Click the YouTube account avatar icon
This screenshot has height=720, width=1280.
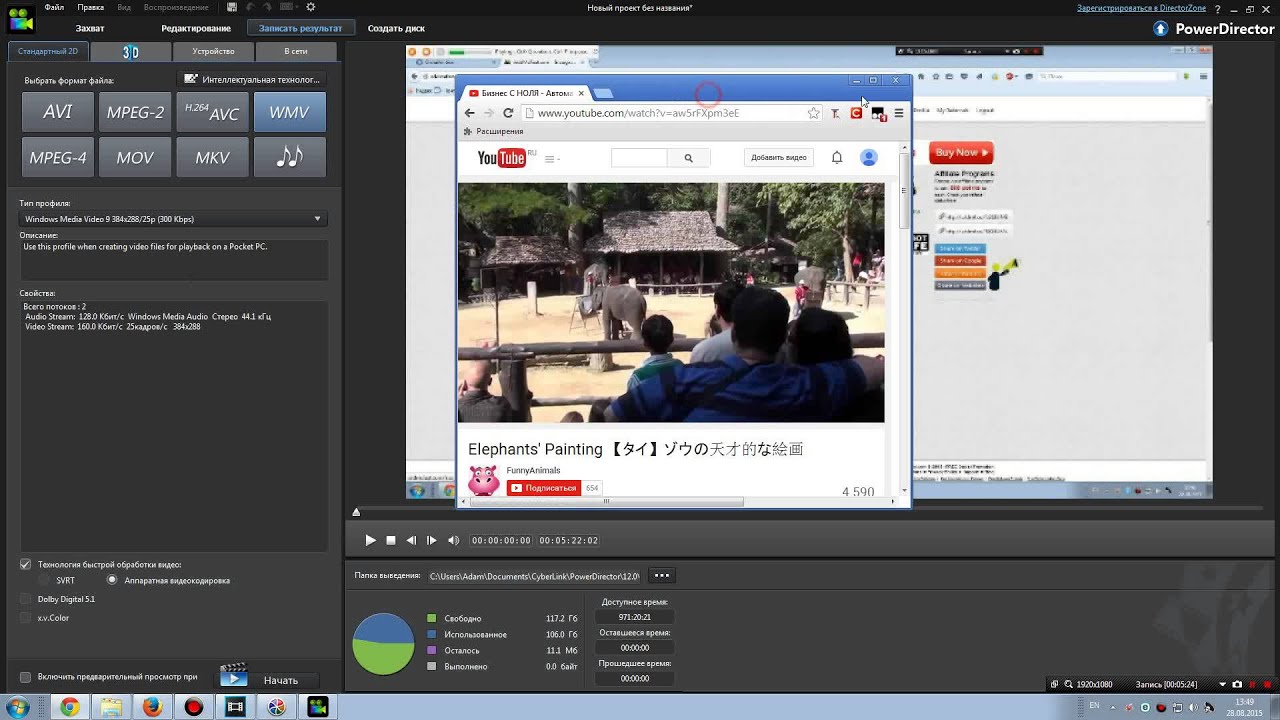869,157
